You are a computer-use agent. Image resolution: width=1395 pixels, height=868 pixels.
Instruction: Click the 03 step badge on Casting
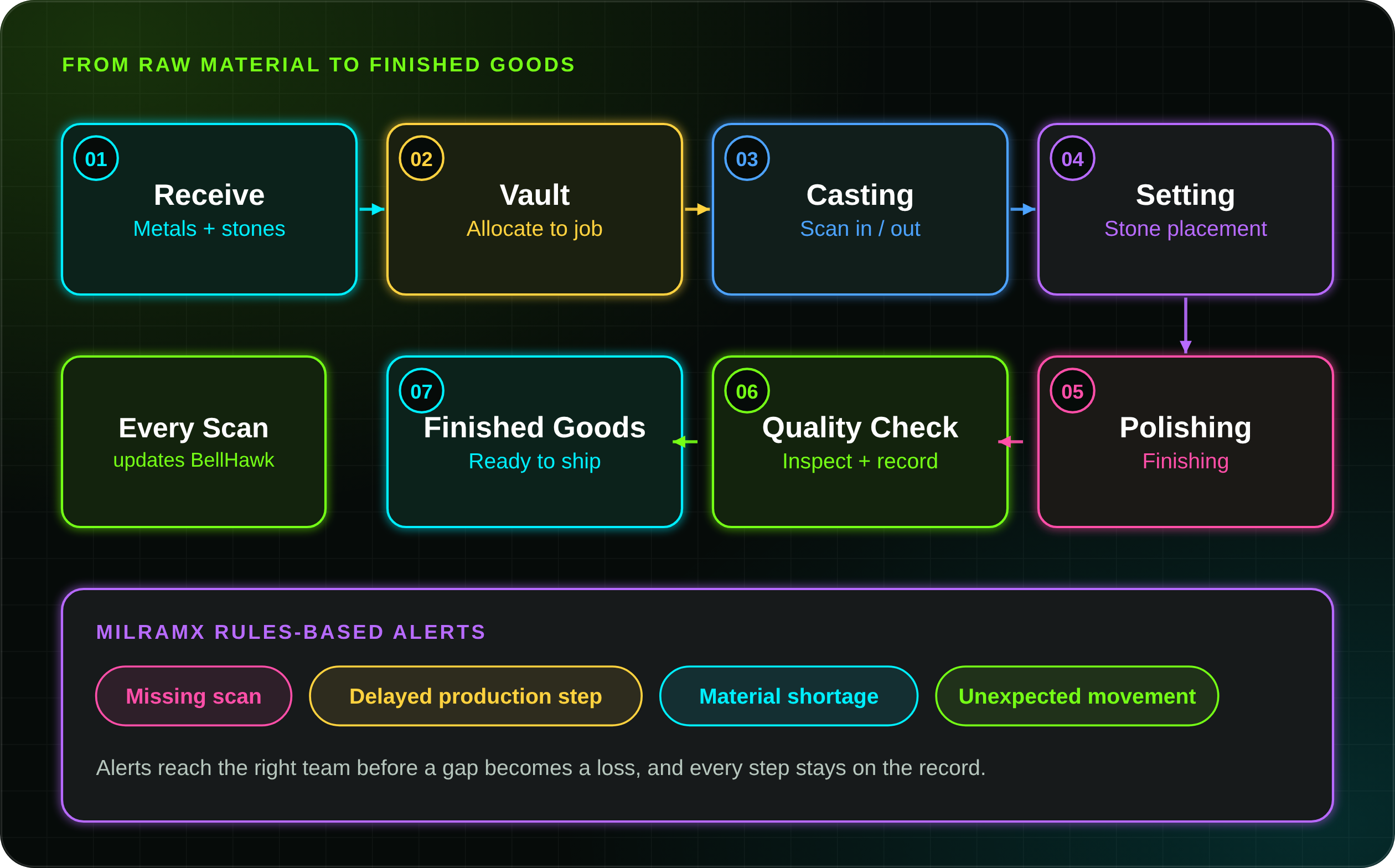click(x=747, y=158)
